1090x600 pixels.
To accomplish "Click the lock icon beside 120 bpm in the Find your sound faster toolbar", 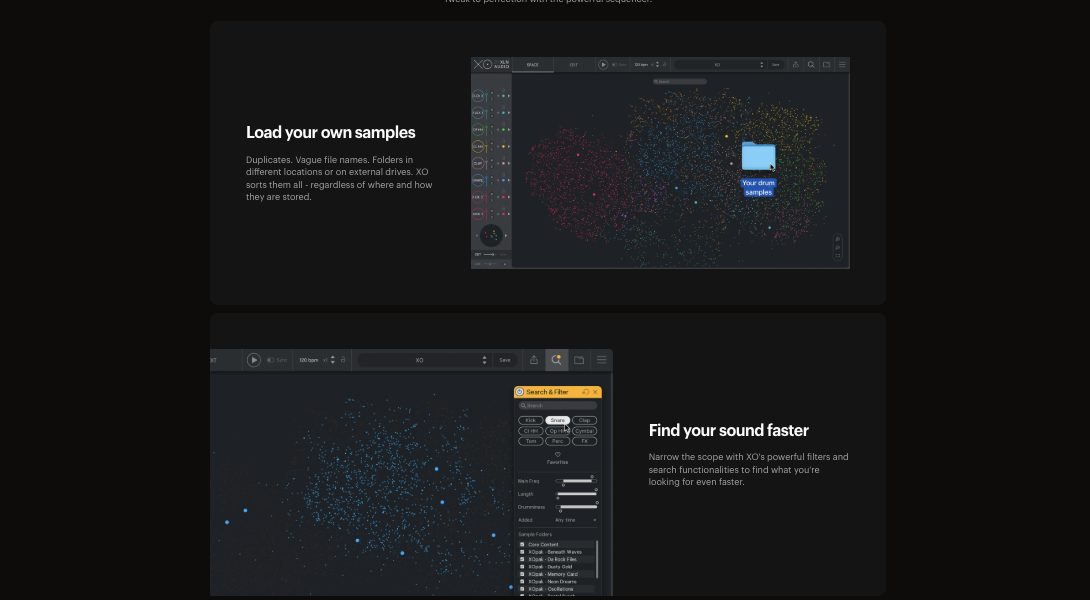I will point(343,359).
